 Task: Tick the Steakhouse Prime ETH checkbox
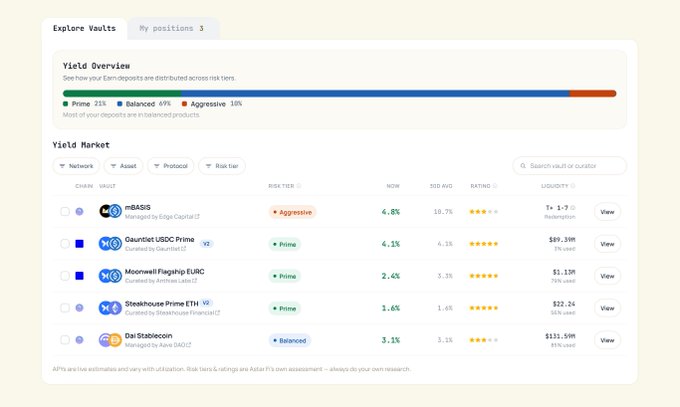tap(65, 308)
